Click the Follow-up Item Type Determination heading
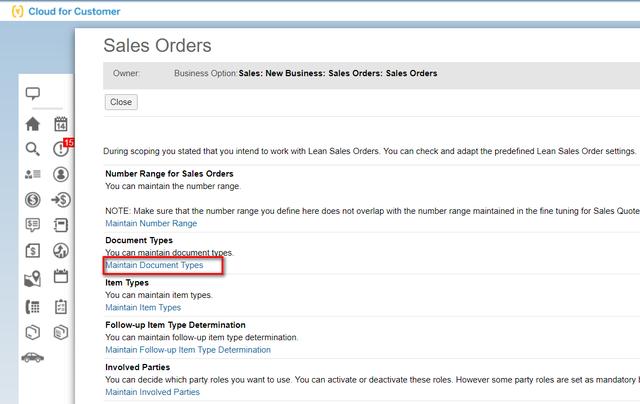Viewport: 640px width, 404px height. click(x=176, y=325)
